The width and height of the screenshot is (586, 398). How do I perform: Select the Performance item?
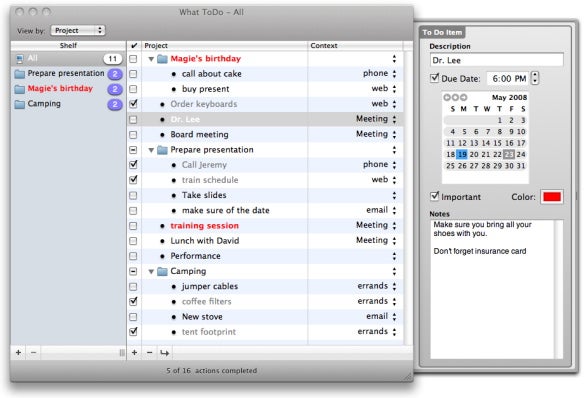click(195, 256)
